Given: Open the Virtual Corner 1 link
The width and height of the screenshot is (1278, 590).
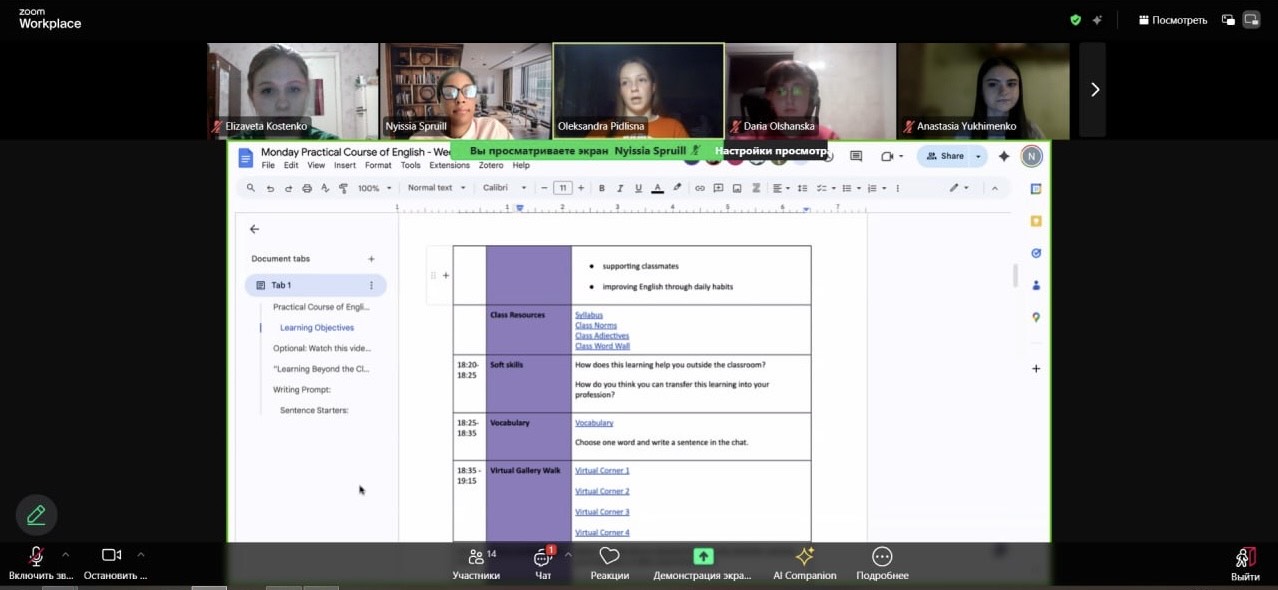Looking at the screenshot, I should [601, 470].
